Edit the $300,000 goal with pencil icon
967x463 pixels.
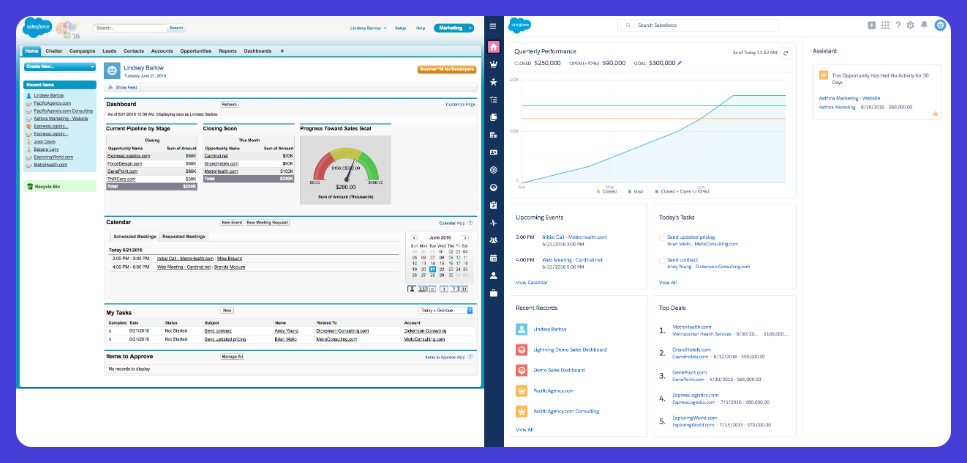click(x=680, y=63)
